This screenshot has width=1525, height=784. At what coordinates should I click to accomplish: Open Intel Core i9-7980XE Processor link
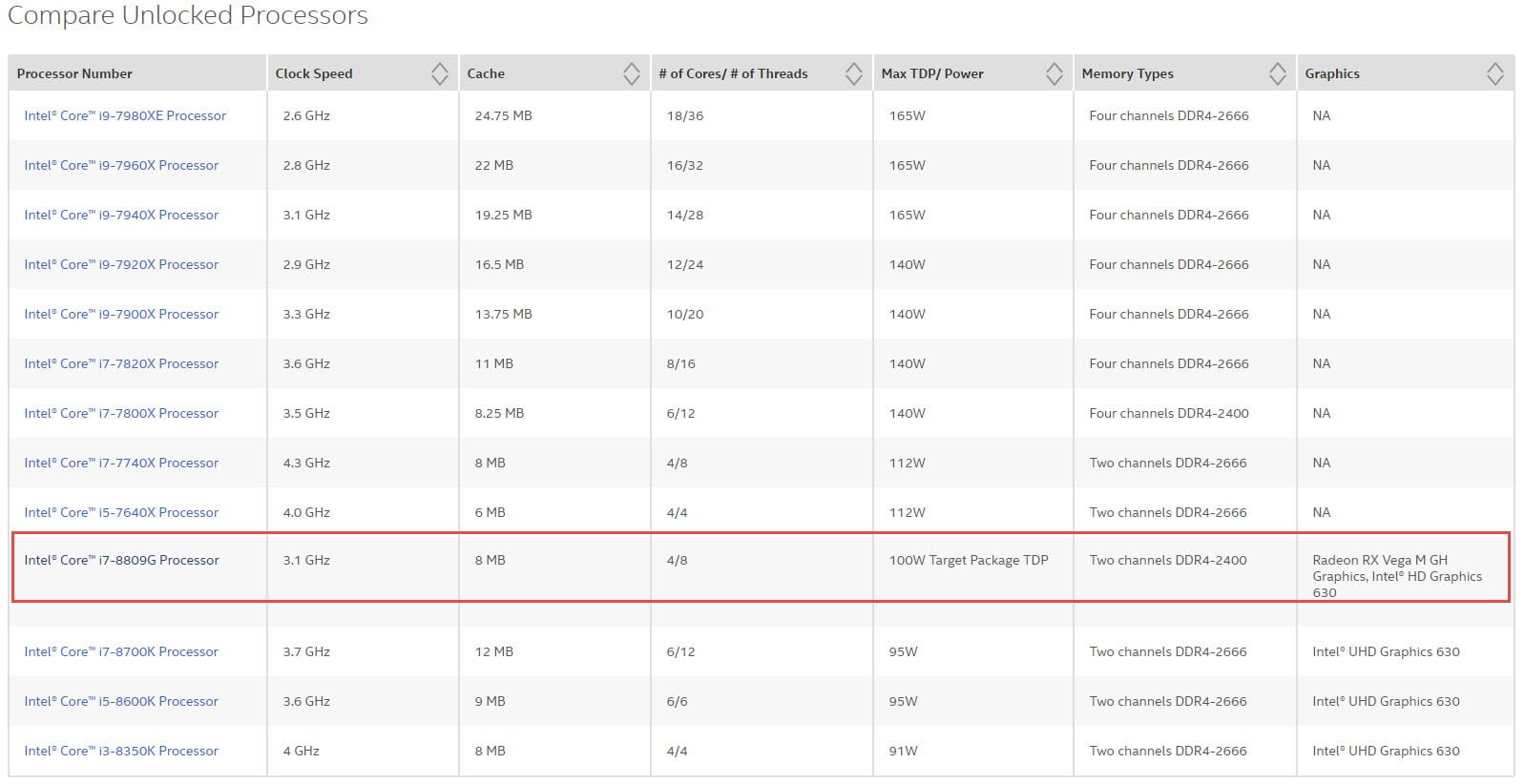[125, 115]
